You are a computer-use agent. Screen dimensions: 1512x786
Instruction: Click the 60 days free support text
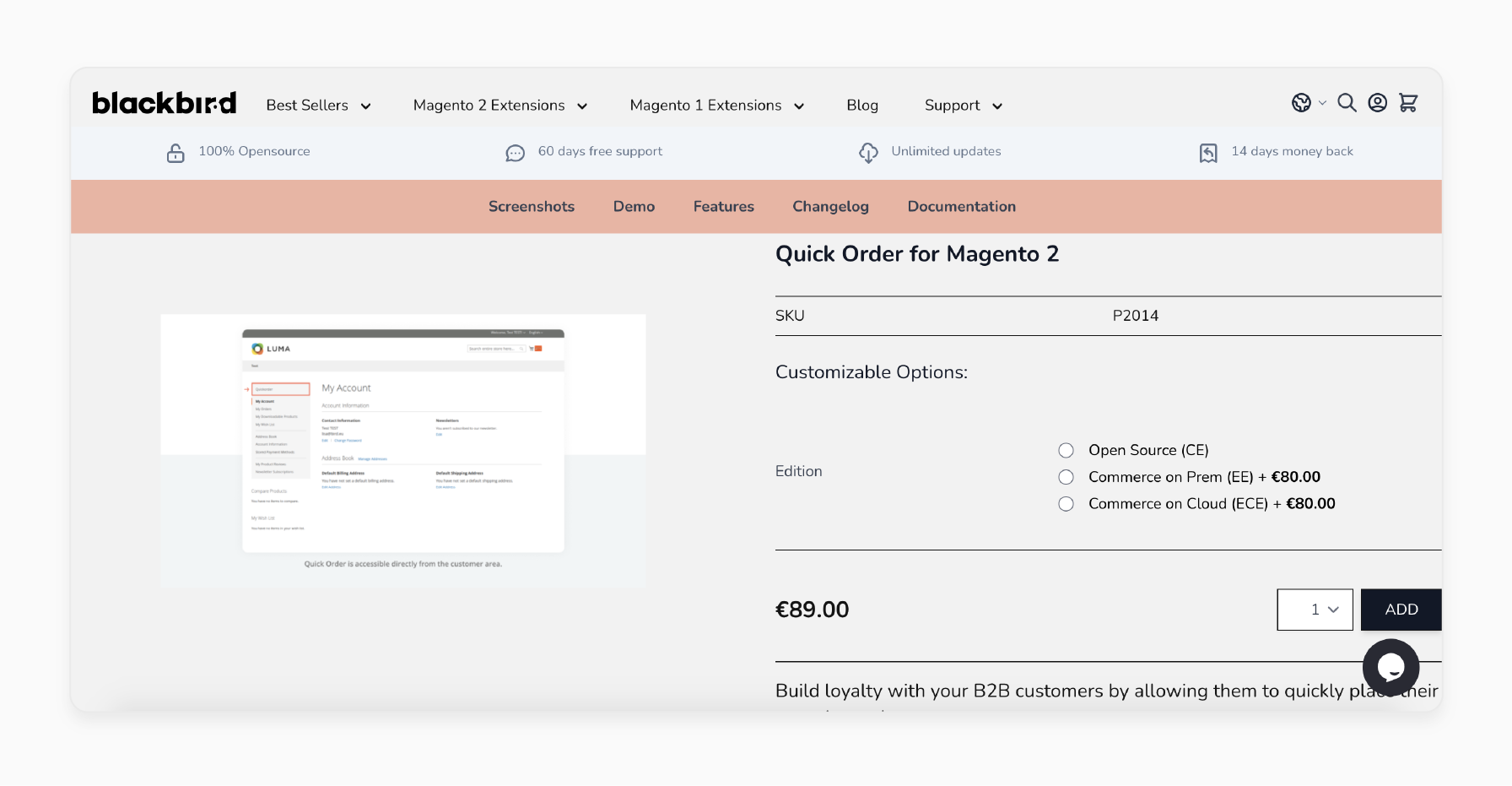600,151
